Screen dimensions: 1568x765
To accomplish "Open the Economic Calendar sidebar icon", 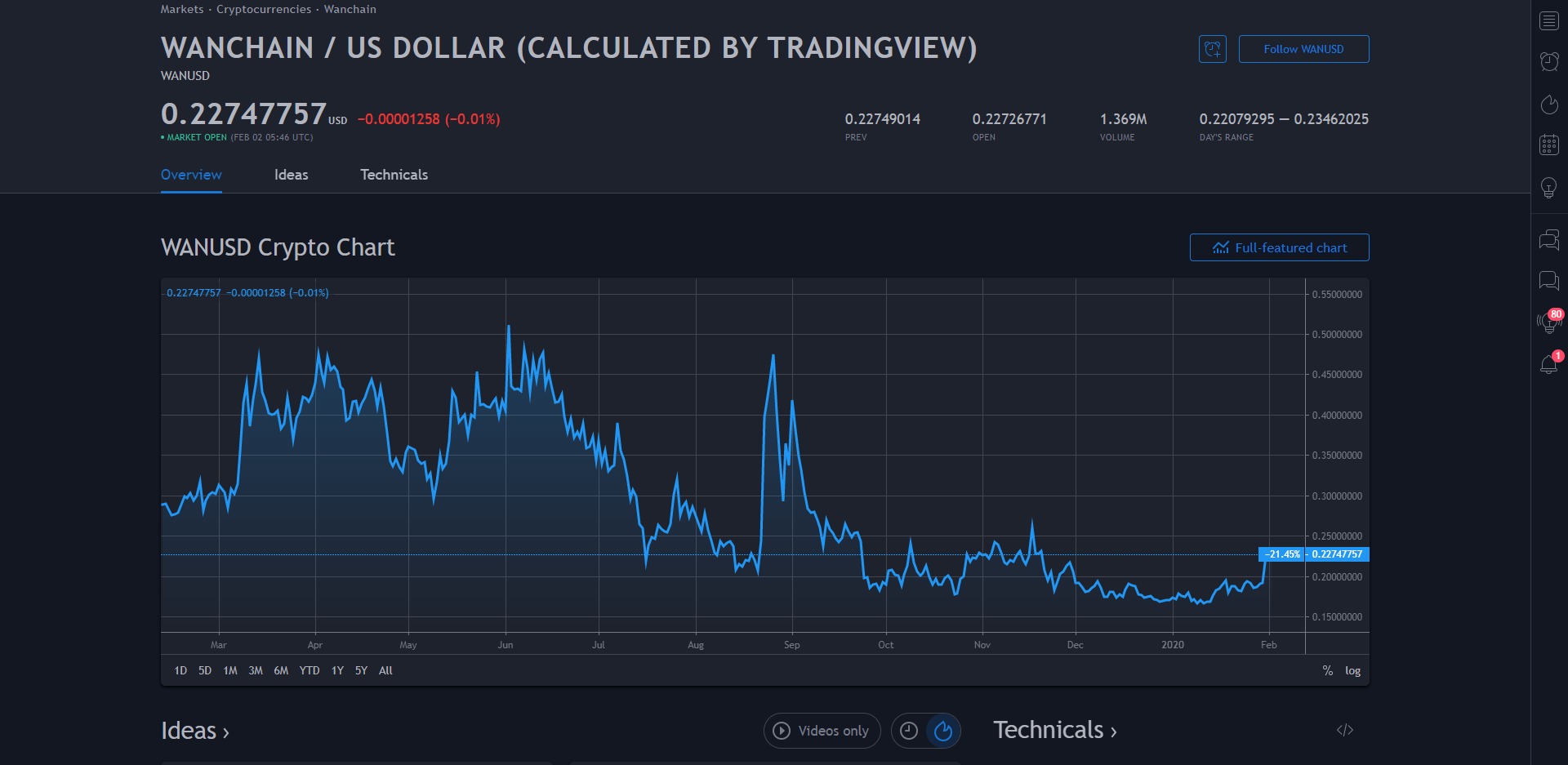I will coord(1548,145).
